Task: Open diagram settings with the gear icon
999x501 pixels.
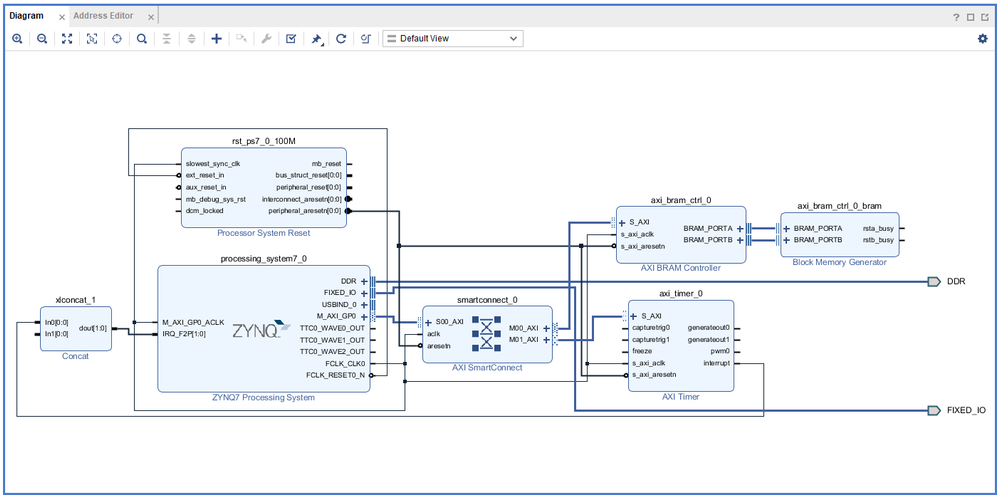Action: pyautogui.click(x=981, y=38)
